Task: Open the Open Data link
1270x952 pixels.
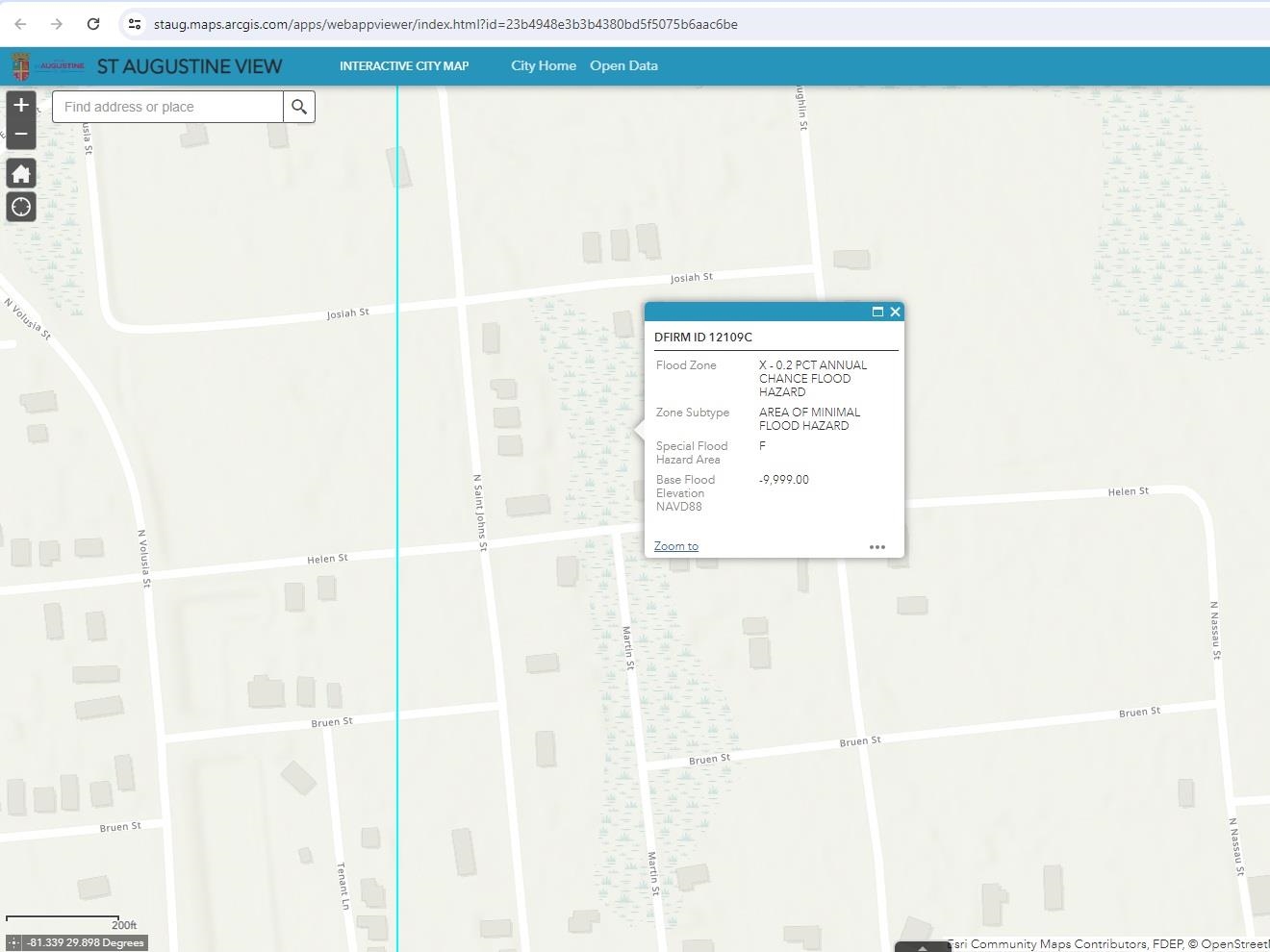Action: click(623, 65)
